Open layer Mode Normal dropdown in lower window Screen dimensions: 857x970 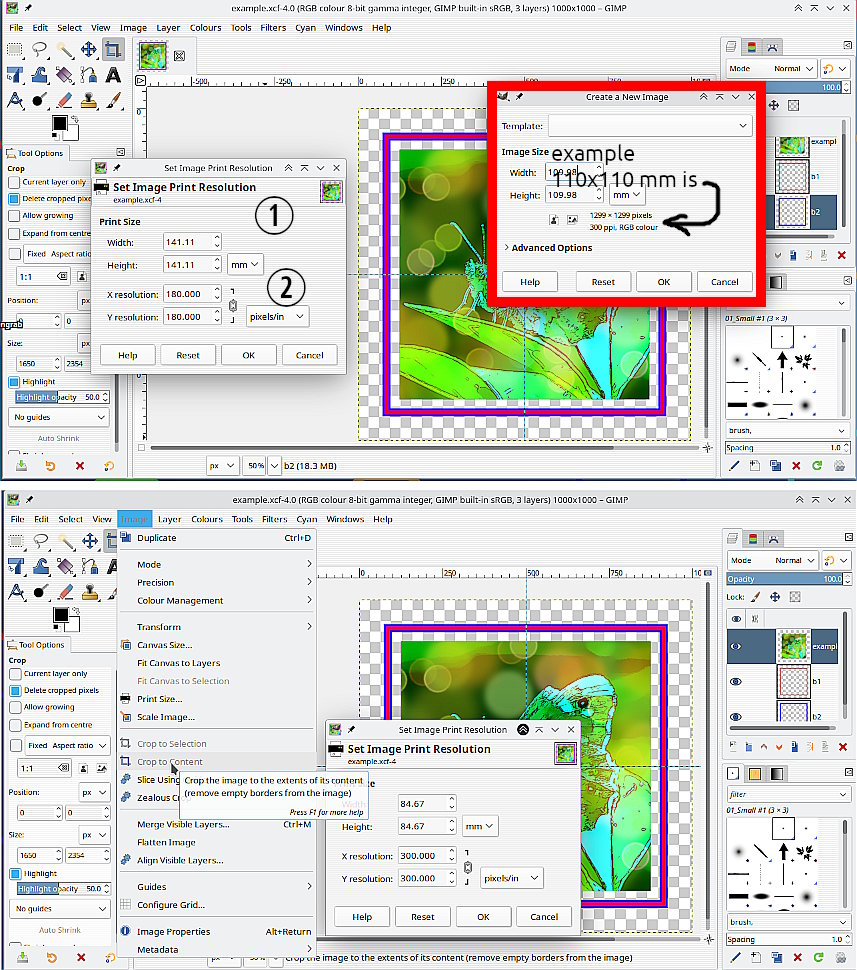(772, 560)
